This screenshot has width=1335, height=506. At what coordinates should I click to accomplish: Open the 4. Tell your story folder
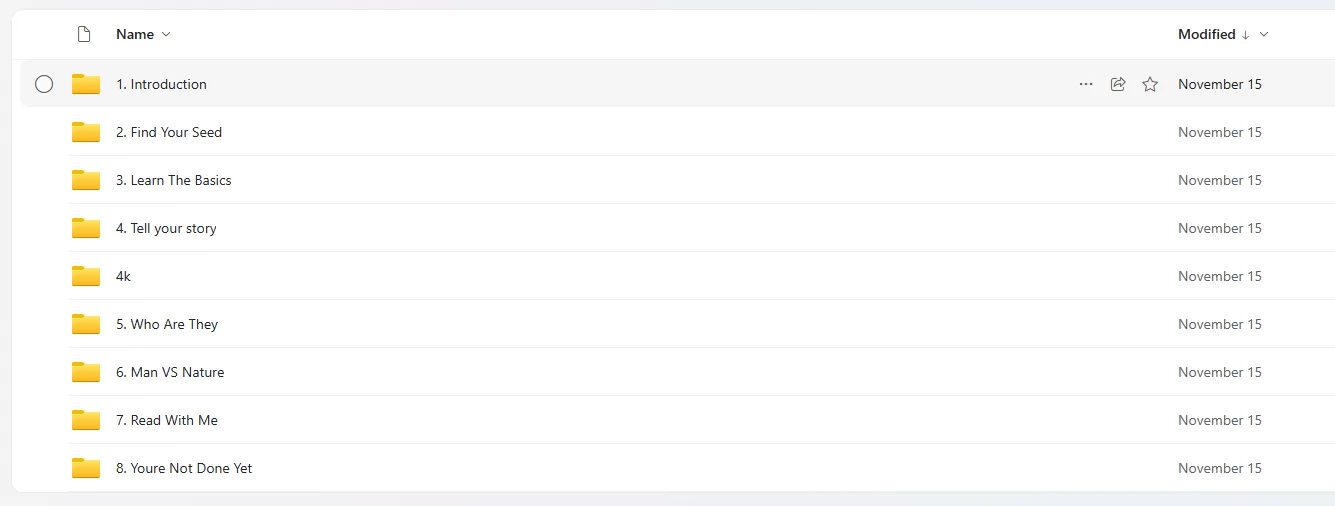[166, 228]
